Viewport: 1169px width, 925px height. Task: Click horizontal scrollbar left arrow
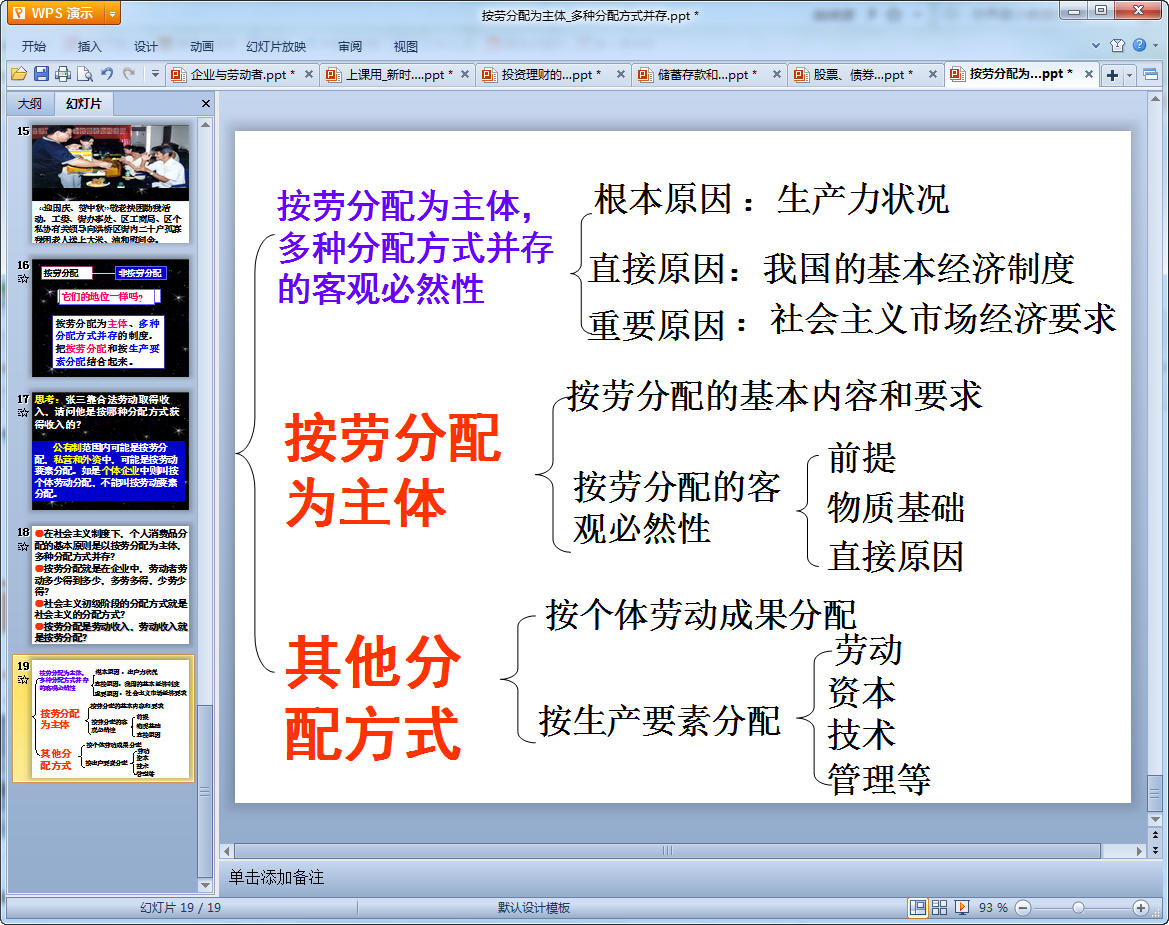coord(227,850)
